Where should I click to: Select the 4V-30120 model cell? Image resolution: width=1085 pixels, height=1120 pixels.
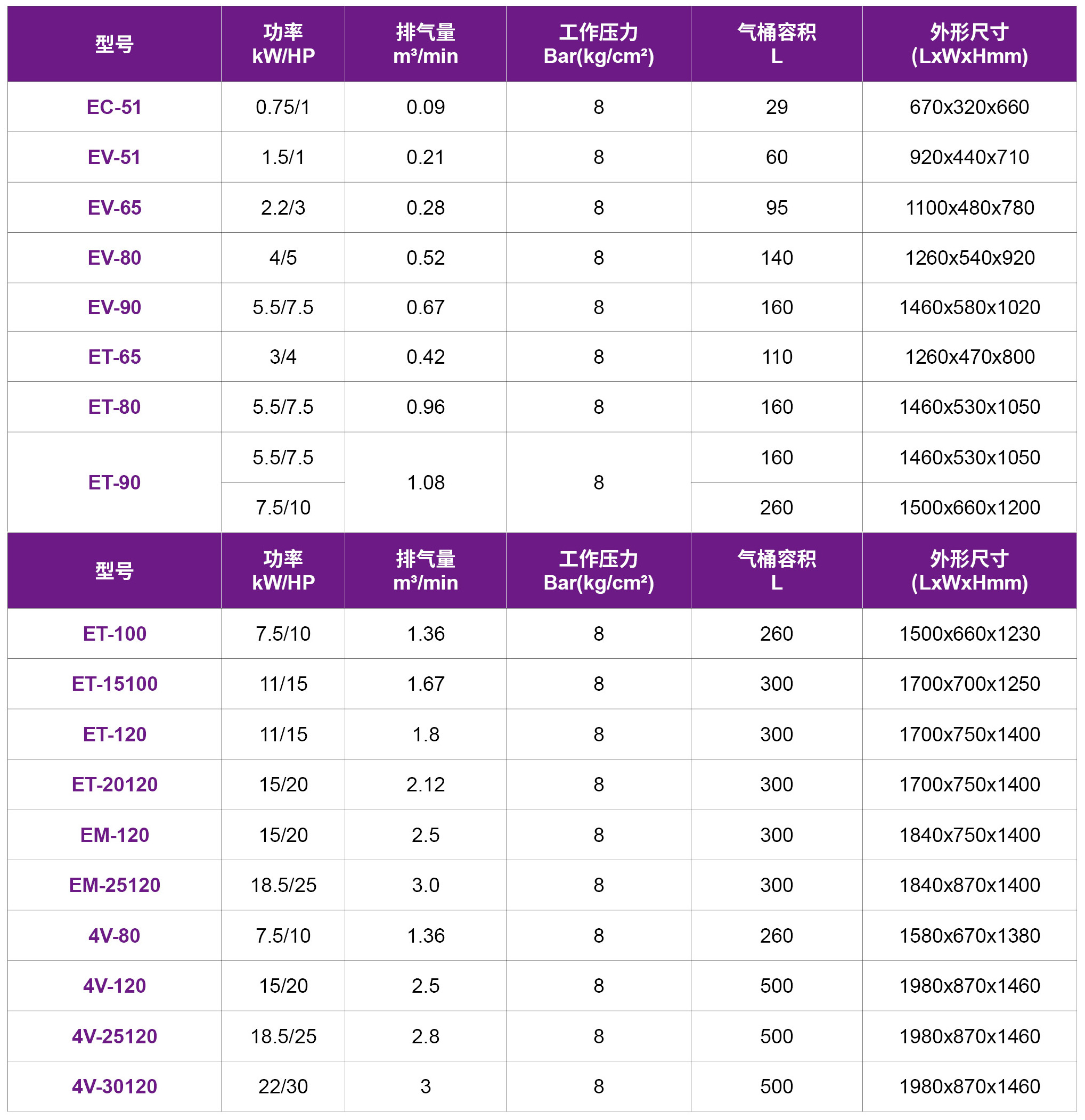point(115,1086)
